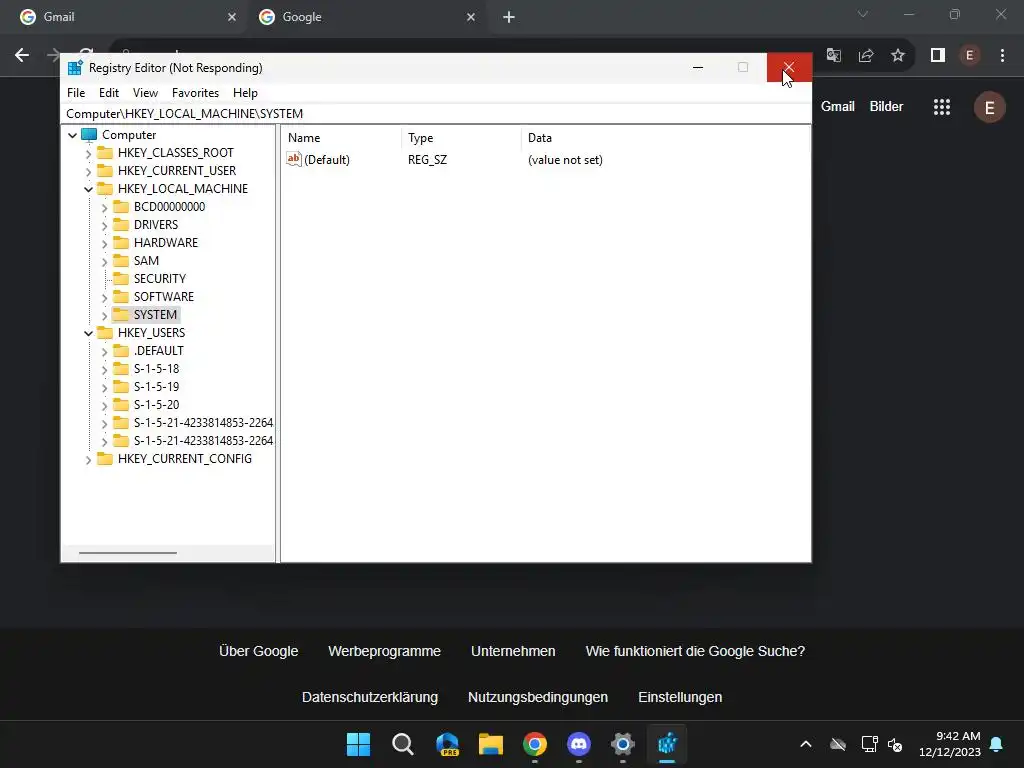Image resolution: width=1024 pixels, height=768 pixels.
Task: Select the SOFTWARE tree item
Action: click(x=163, y=296)
